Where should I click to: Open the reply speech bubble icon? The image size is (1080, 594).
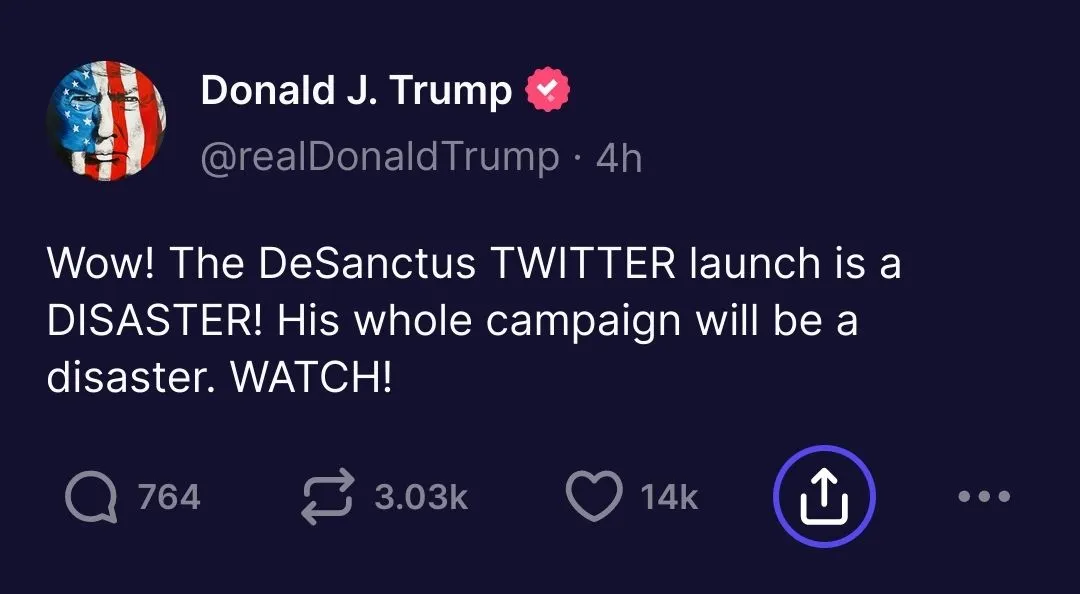(x=90, y=497)
